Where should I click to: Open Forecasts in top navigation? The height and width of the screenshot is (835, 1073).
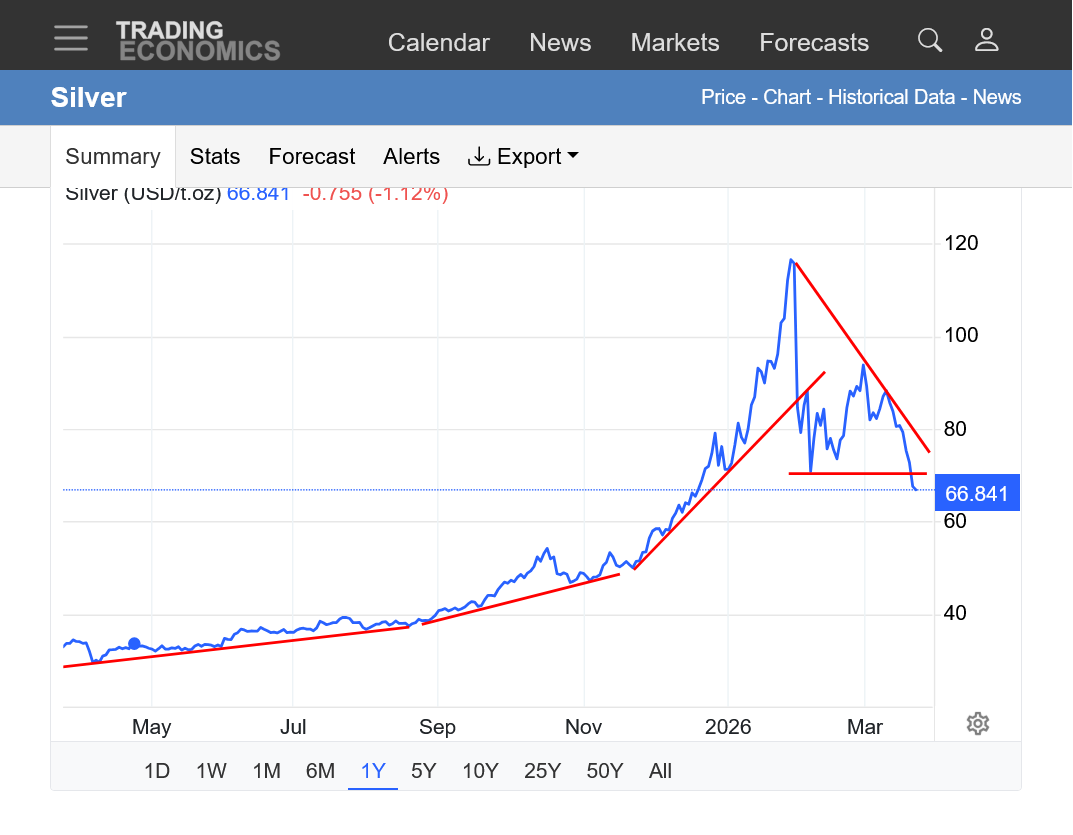pos(814,43)
